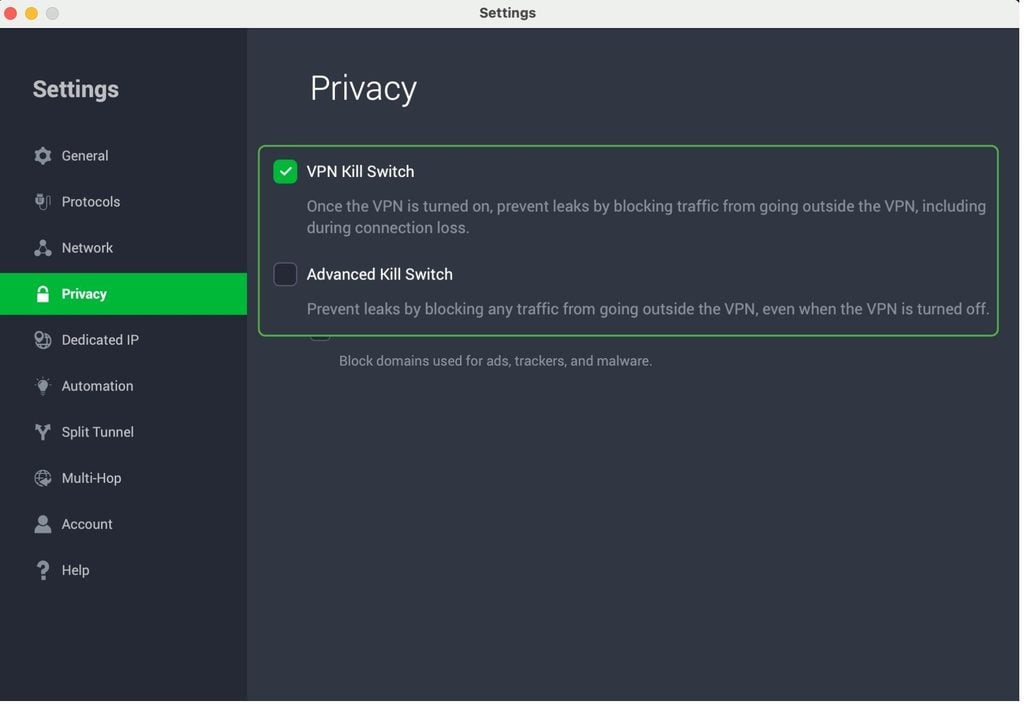Click the General gear icon
This screenshot has height=704, width=1024.
coord(42,156)
